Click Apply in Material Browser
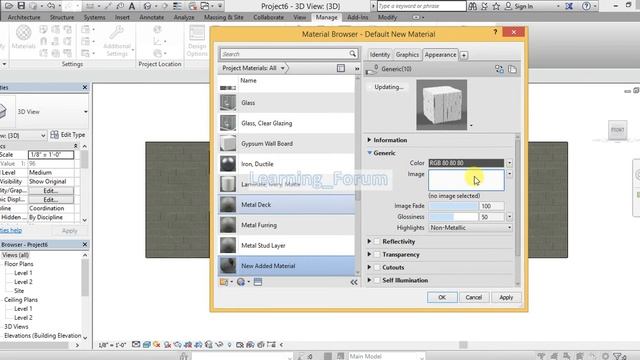 pos(506,298)
